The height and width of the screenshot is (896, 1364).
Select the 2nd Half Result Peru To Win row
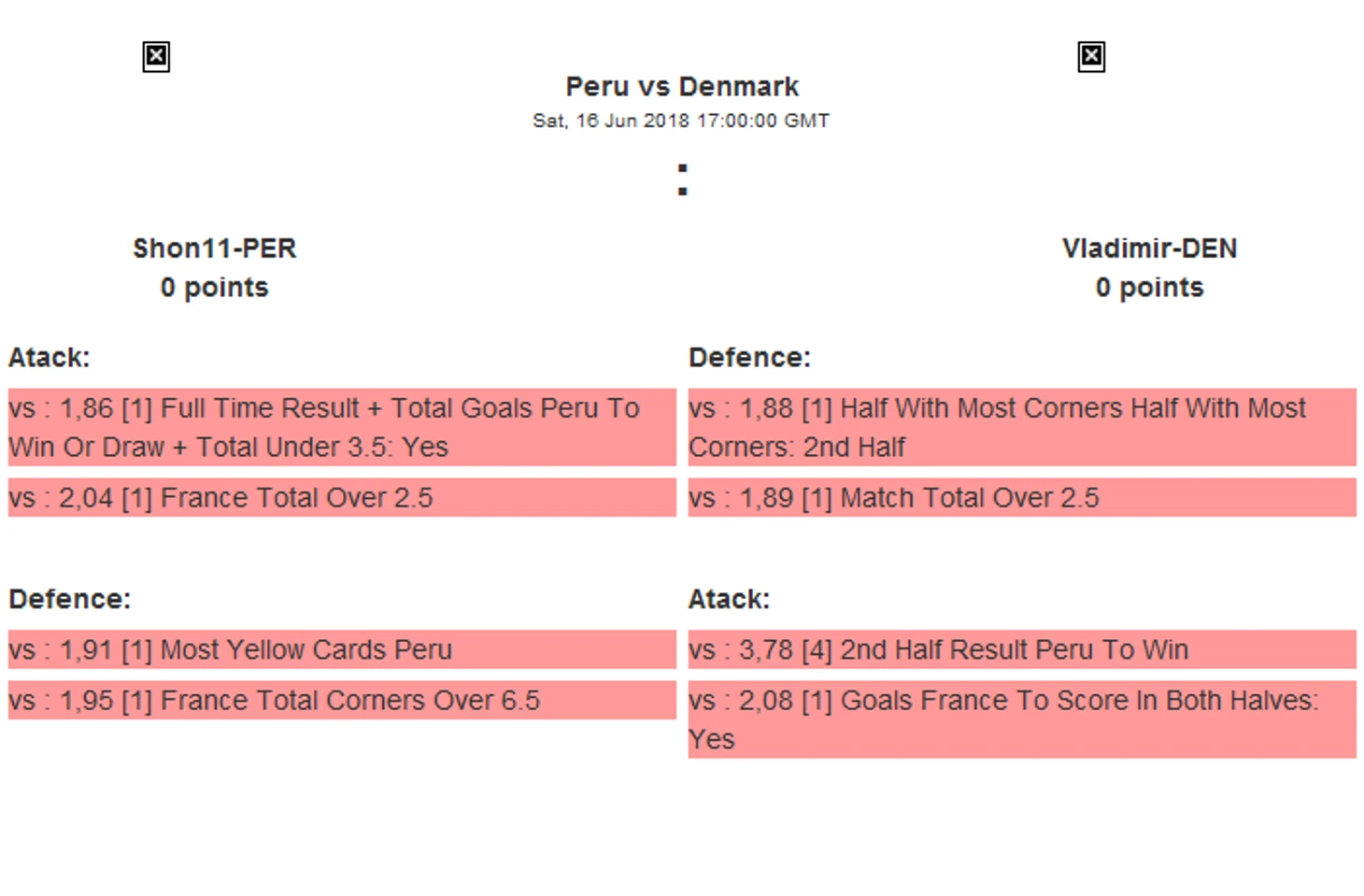click(1021, 649)
